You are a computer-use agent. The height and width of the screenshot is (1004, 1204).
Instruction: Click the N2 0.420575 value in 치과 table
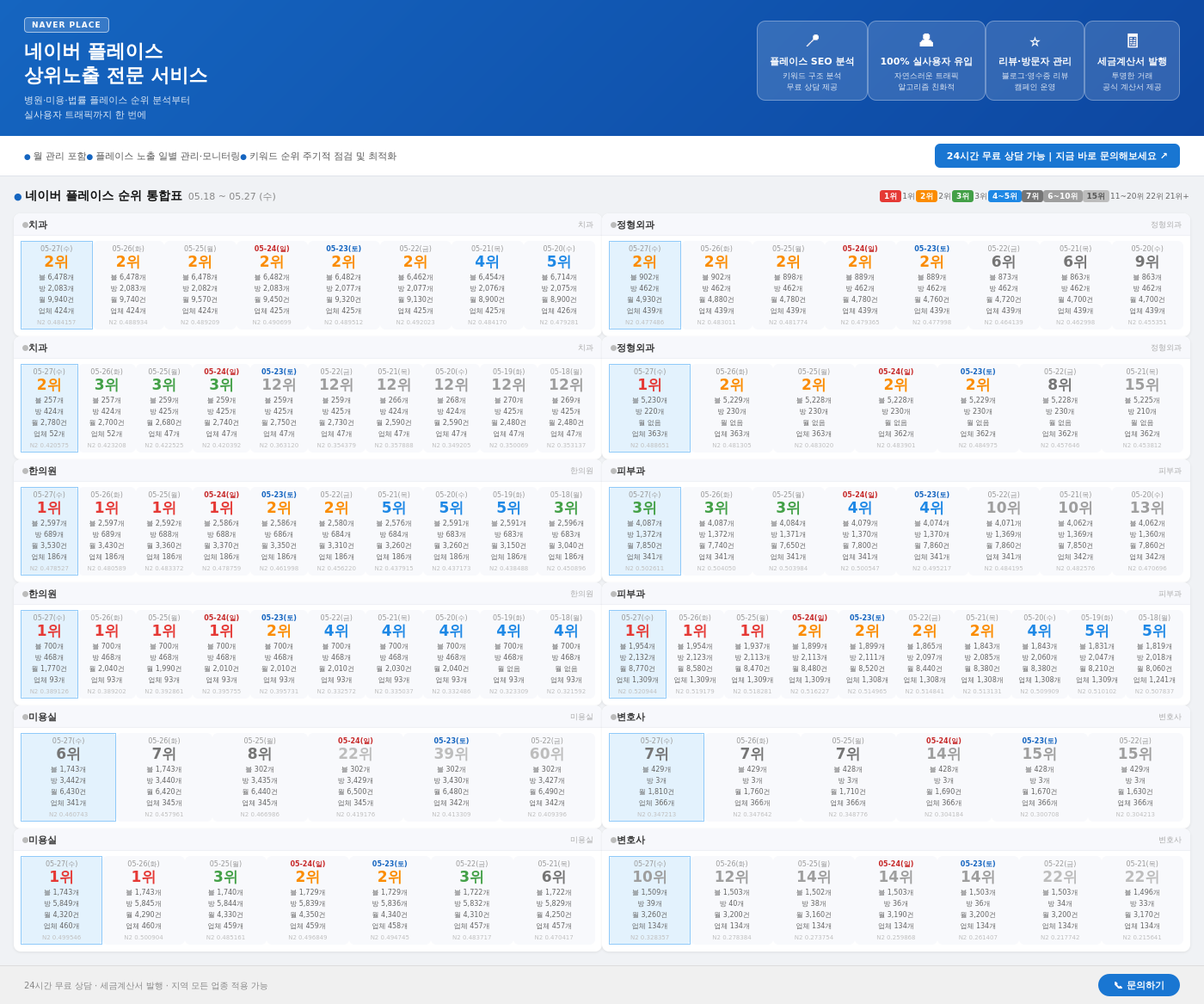(x=49, y=446)
